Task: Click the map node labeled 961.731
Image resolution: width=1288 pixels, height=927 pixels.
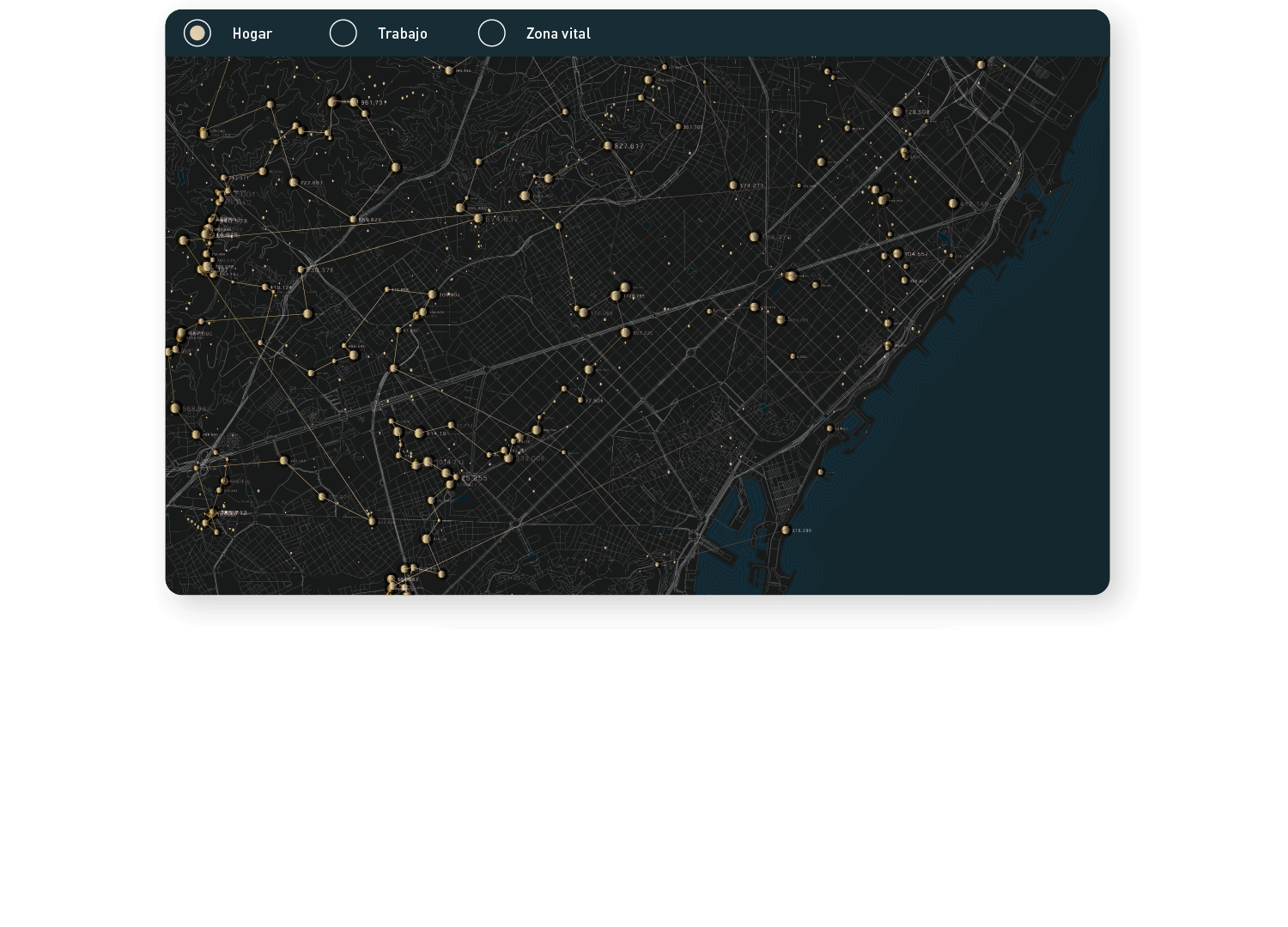Action: [354, 102]
